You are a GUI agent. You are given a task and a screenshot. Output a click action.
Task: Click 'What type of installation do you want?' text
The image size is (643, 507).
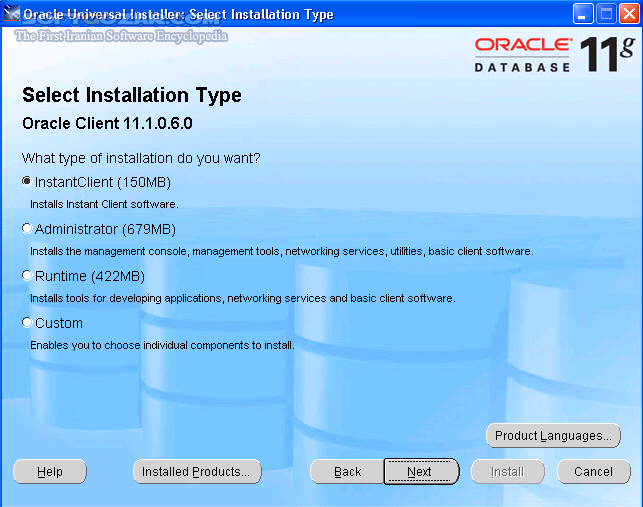click(141, 158)
